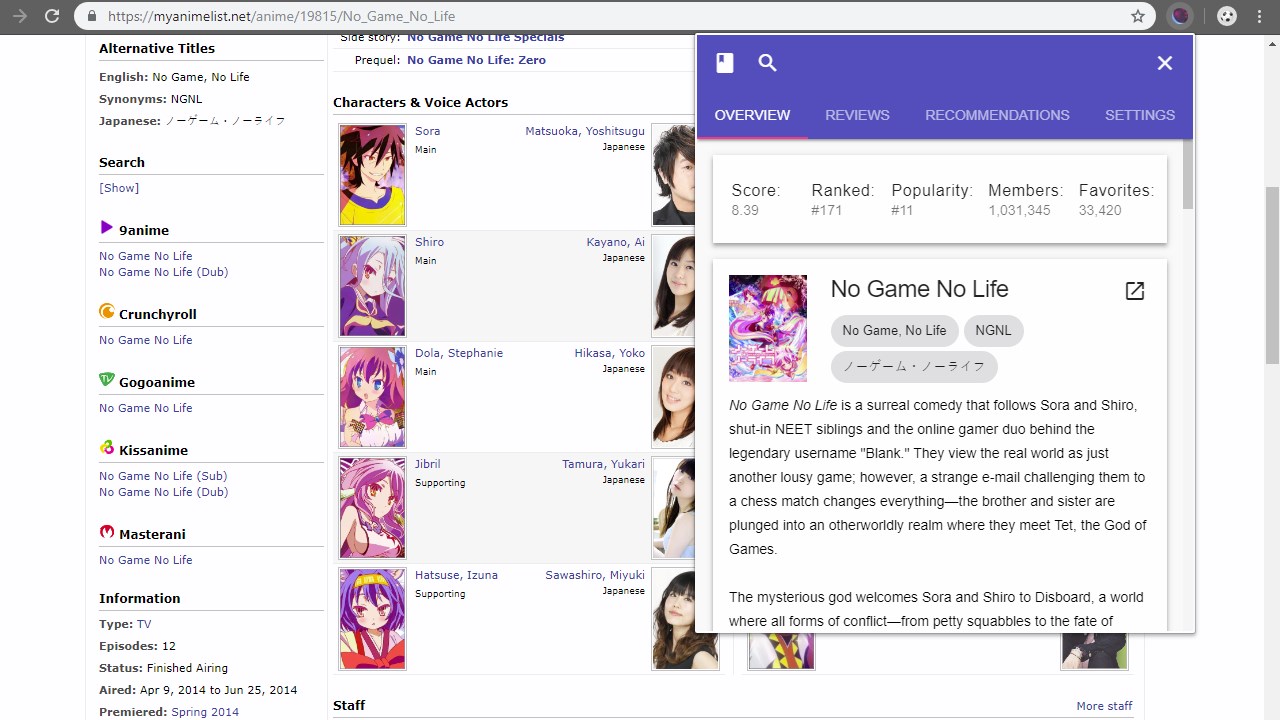Open search in the extension popup
The height and width of the screenshot is (720, 1280).
coord(767,63)
